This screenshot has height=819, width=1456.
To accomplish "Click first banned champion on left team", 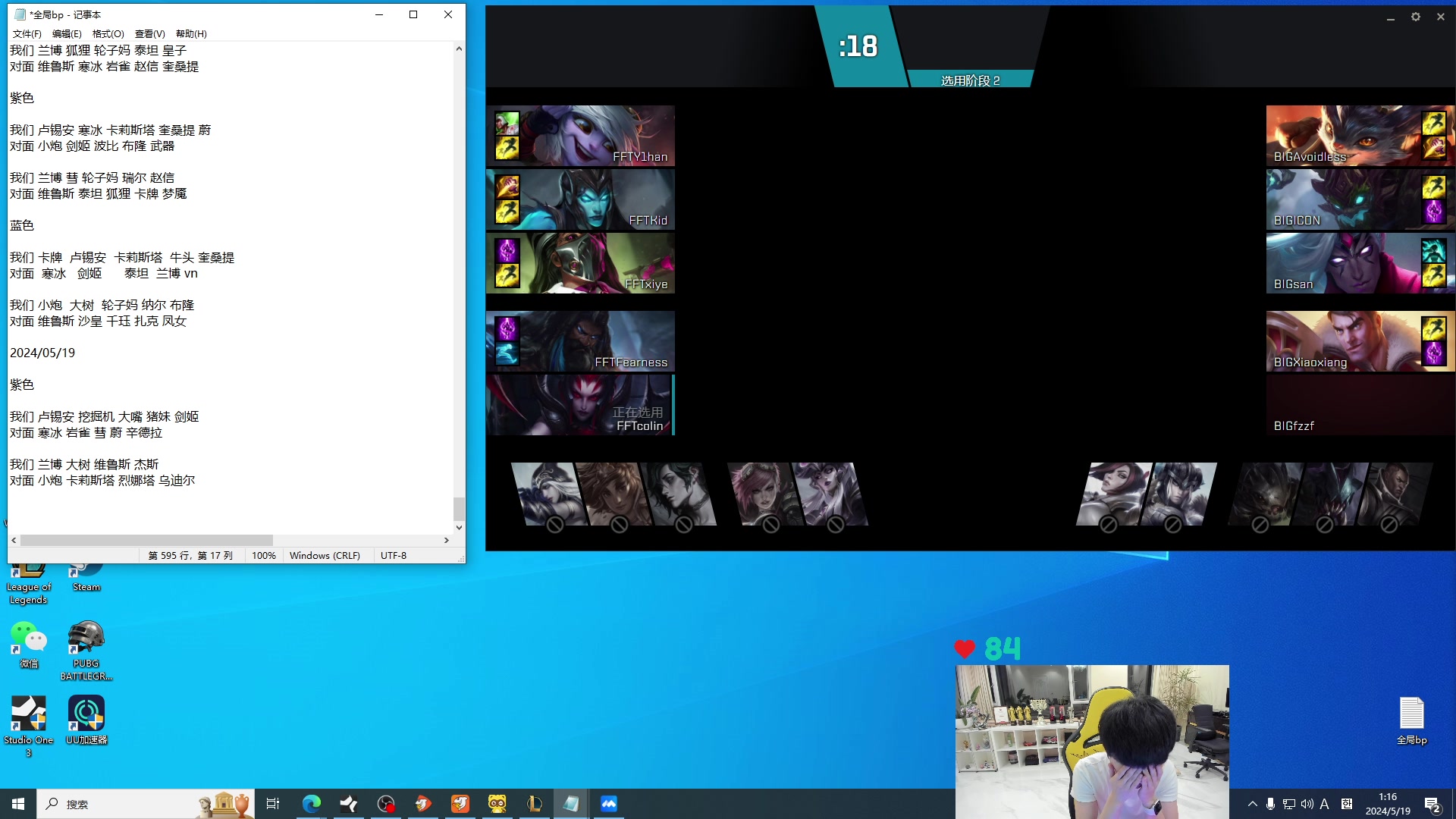I will 548,494.
